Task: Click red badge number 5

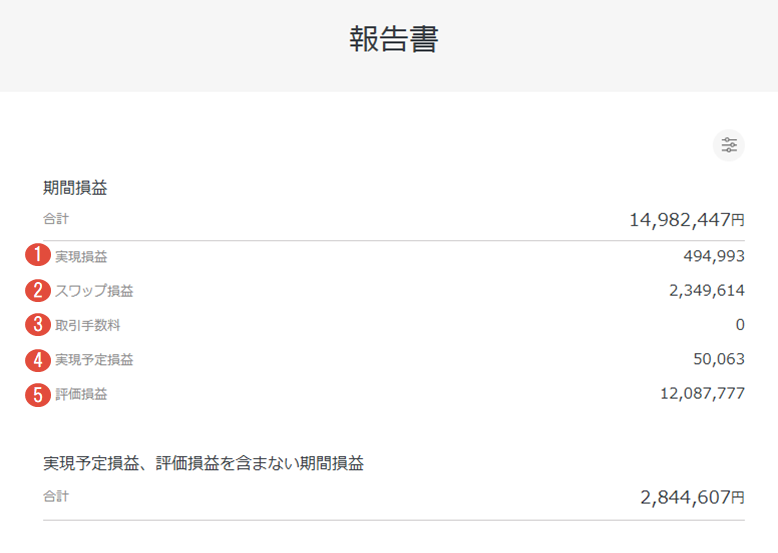Action: [x=38, y=395]
